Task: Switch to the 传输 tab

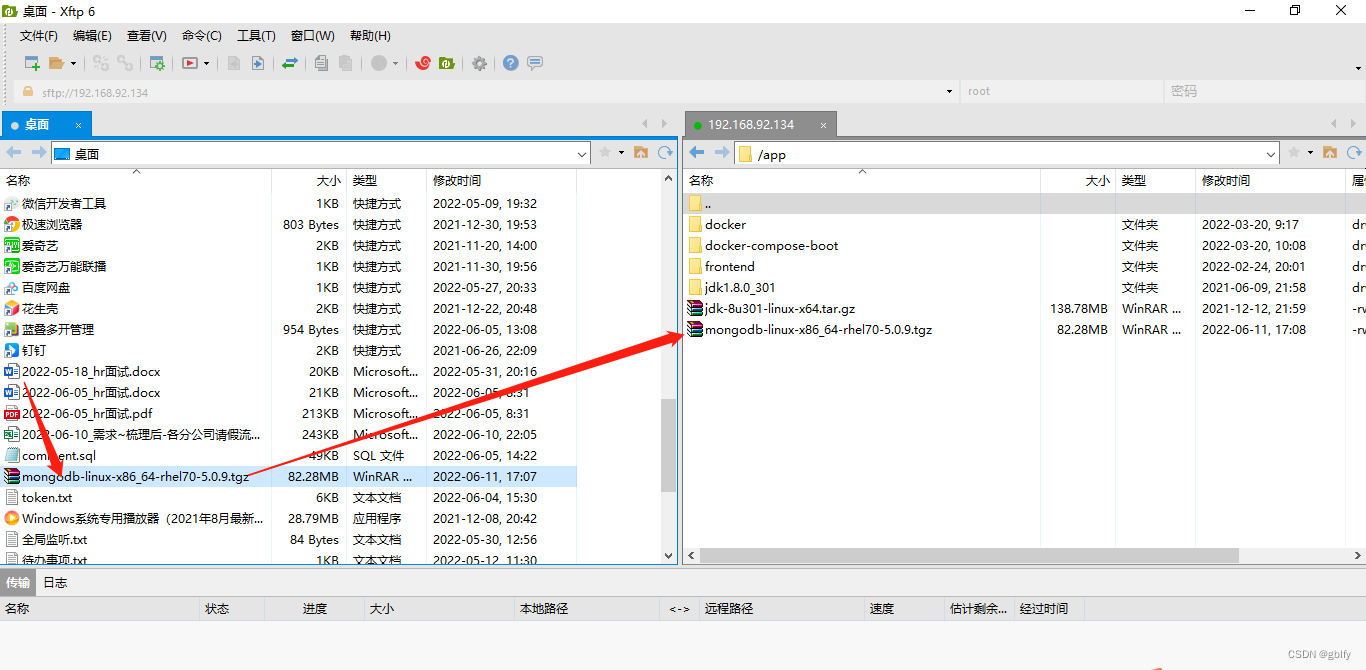Action: [18, 582]
